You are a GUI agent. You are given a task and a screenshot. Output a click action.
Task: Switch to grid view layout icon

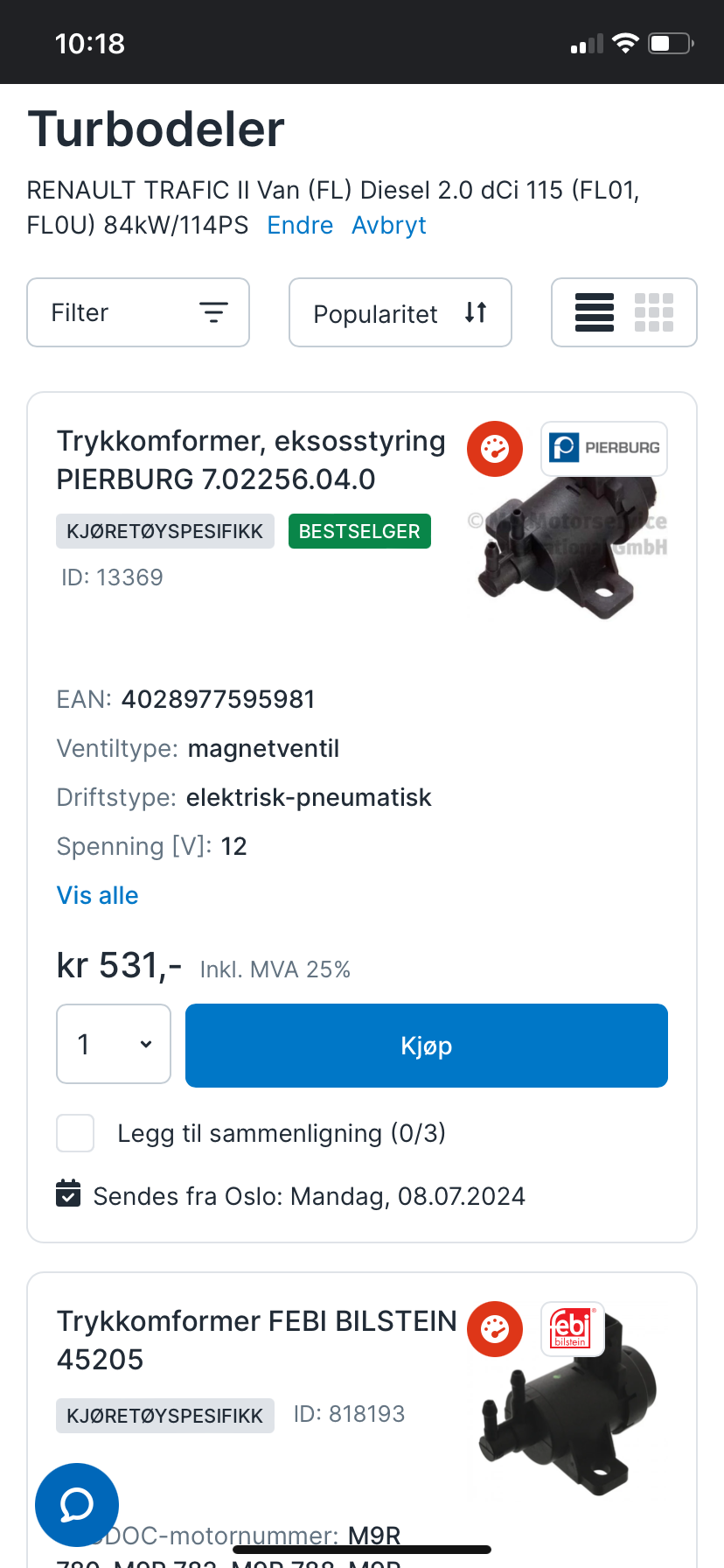click(x=654, y=312)
